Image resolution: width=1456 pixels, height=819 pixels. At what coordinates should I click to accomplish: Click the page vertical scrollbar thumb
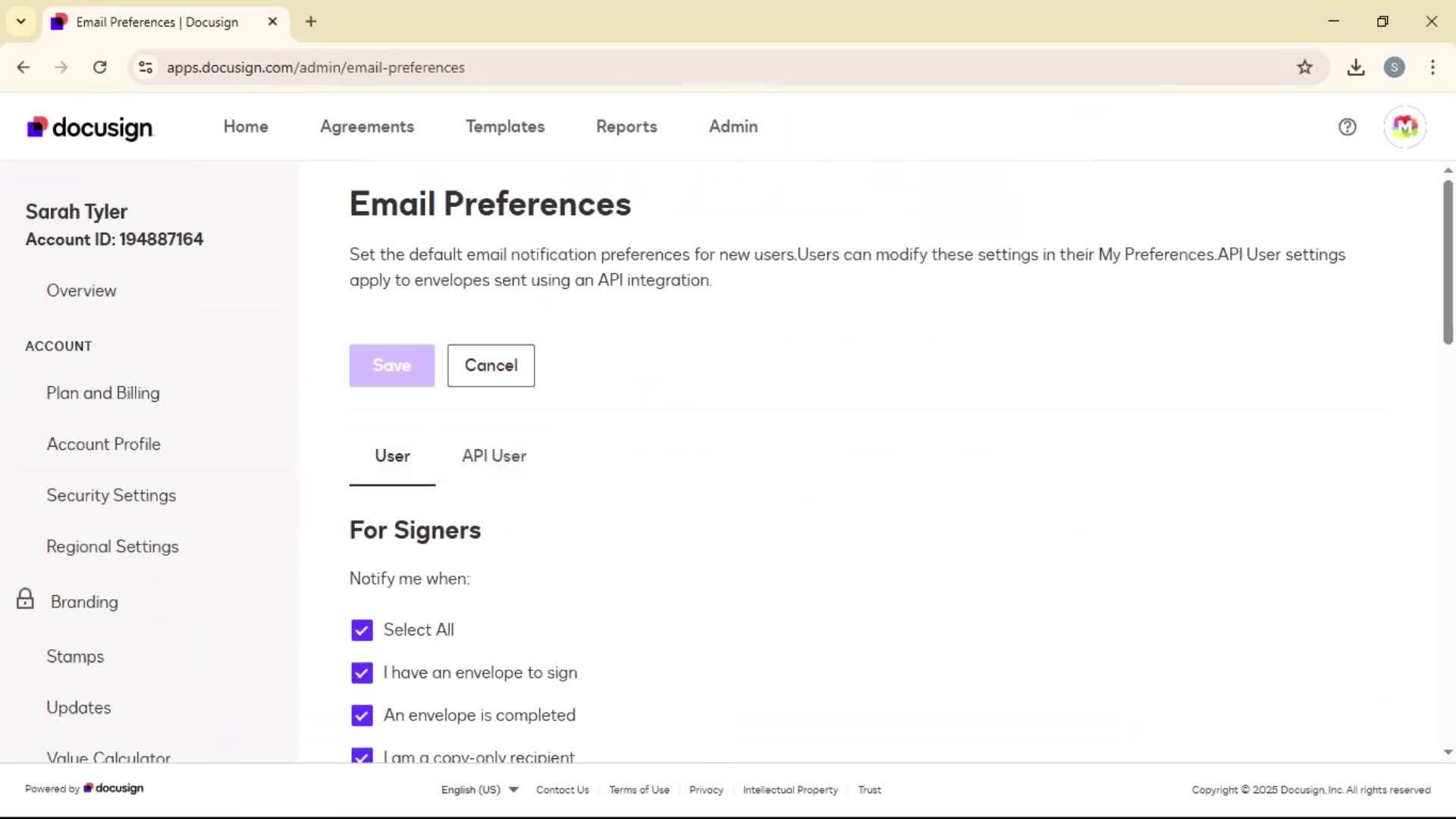1448,262
